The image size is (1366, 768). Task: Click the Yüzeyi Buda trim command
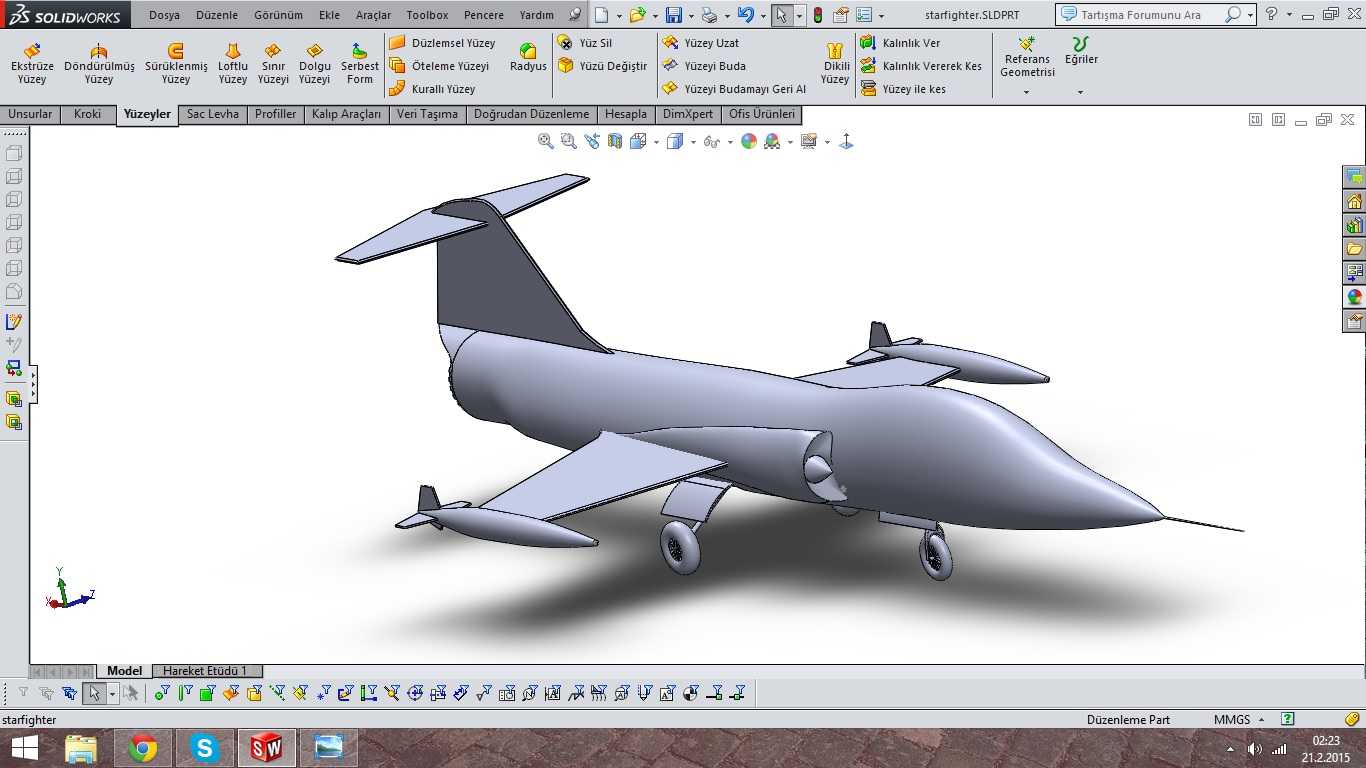coord(704,66)
